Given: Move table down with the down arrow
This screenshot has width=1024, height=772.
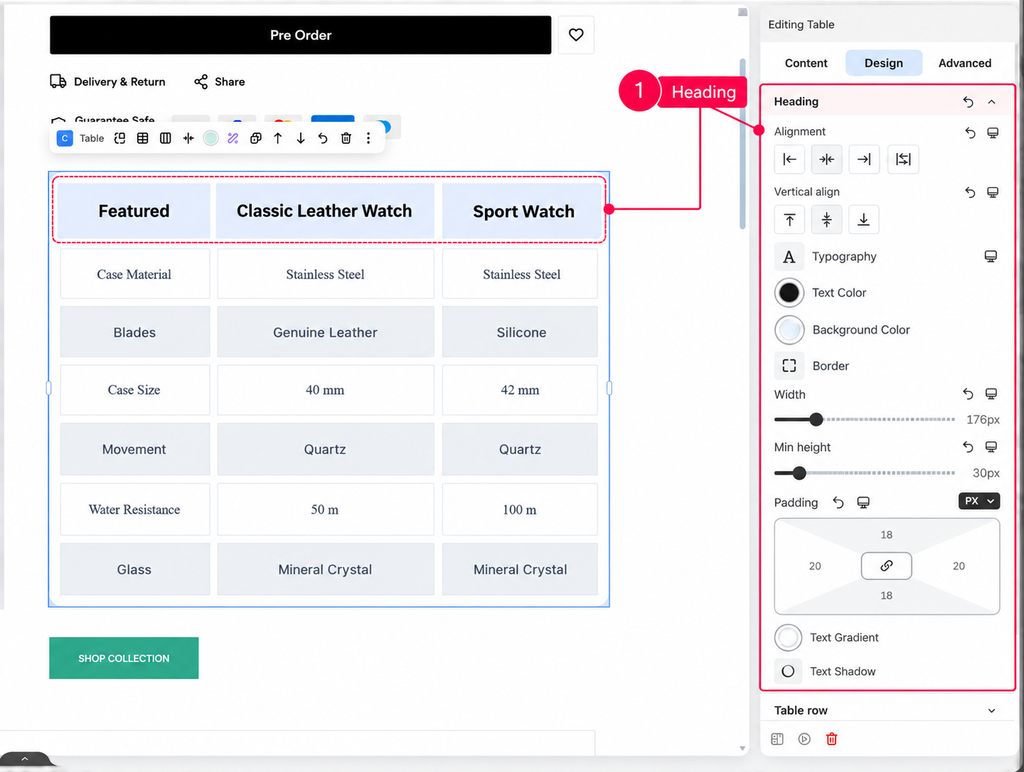Looking at the screenshot, I should [x=300, y=138].
